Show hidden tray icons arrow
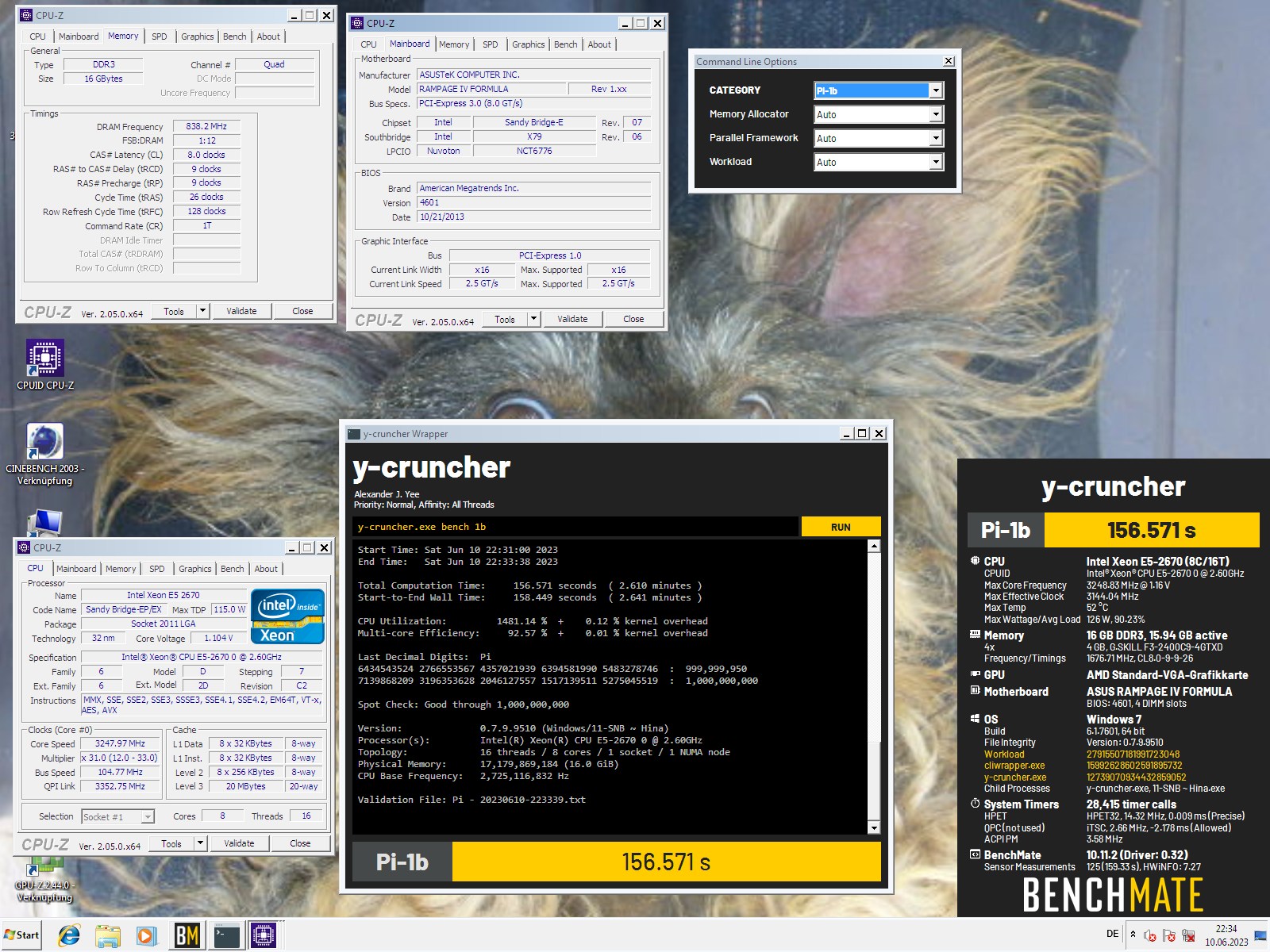Screen dimensions: 1270x952 point(1133,935)
